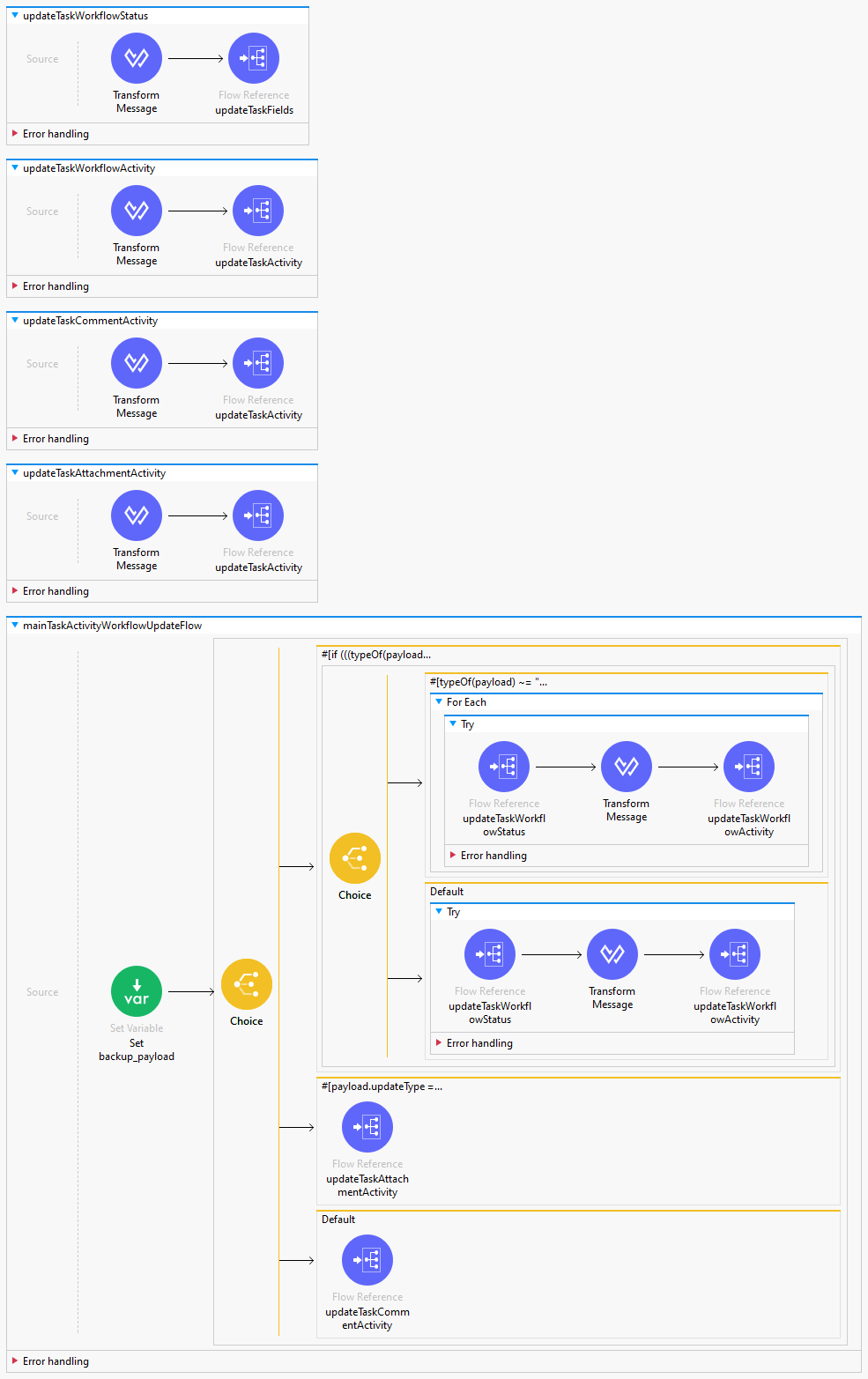Select Transform Message in updateTaskWorkflowStatus flow
The height and width of the screenshot is (1379, 868).
(136, 58)
